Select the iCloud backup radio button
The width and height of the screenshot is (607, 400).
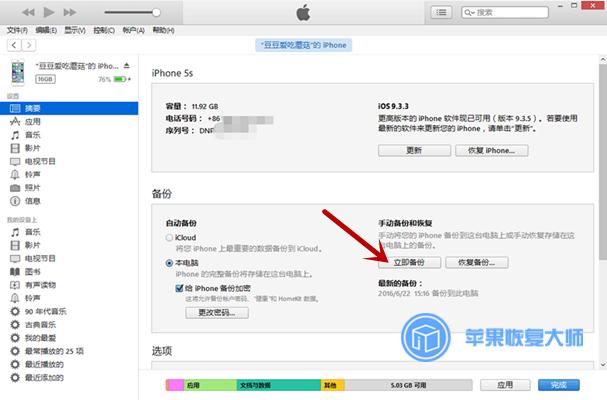[169, 237]
